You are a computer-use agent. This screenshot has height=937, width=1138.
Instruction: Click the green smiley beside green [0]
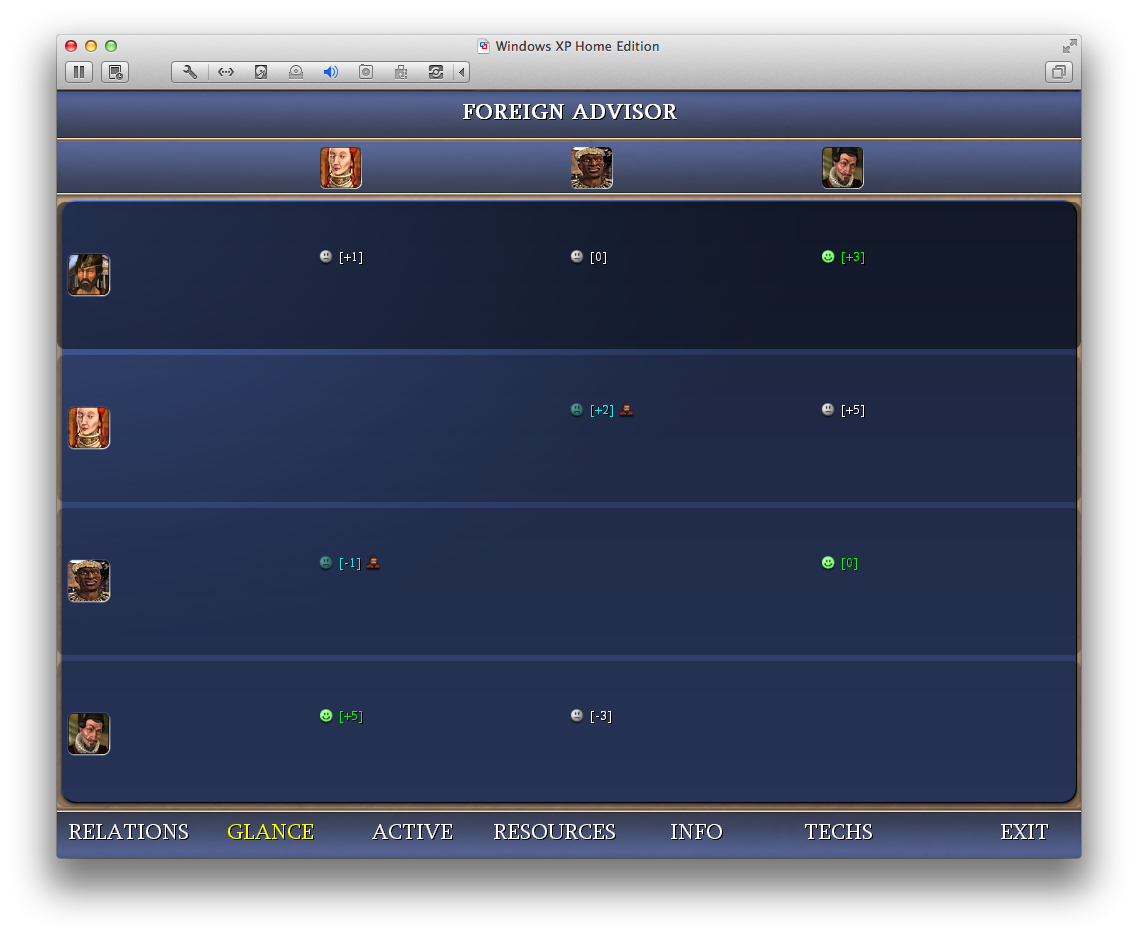828,562
